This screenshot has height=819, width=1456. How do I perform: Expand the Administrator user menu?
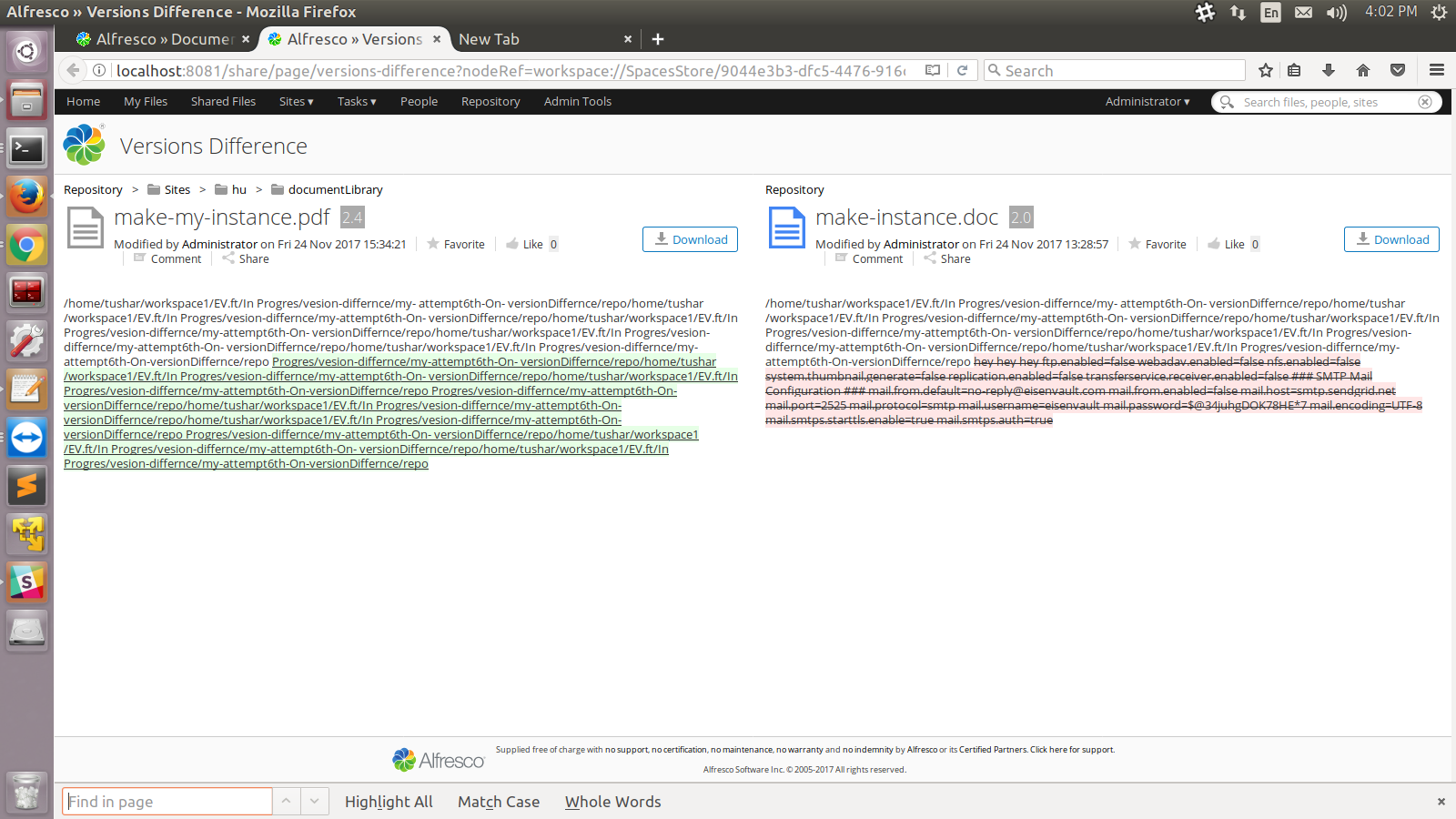tap(1148, 101)
